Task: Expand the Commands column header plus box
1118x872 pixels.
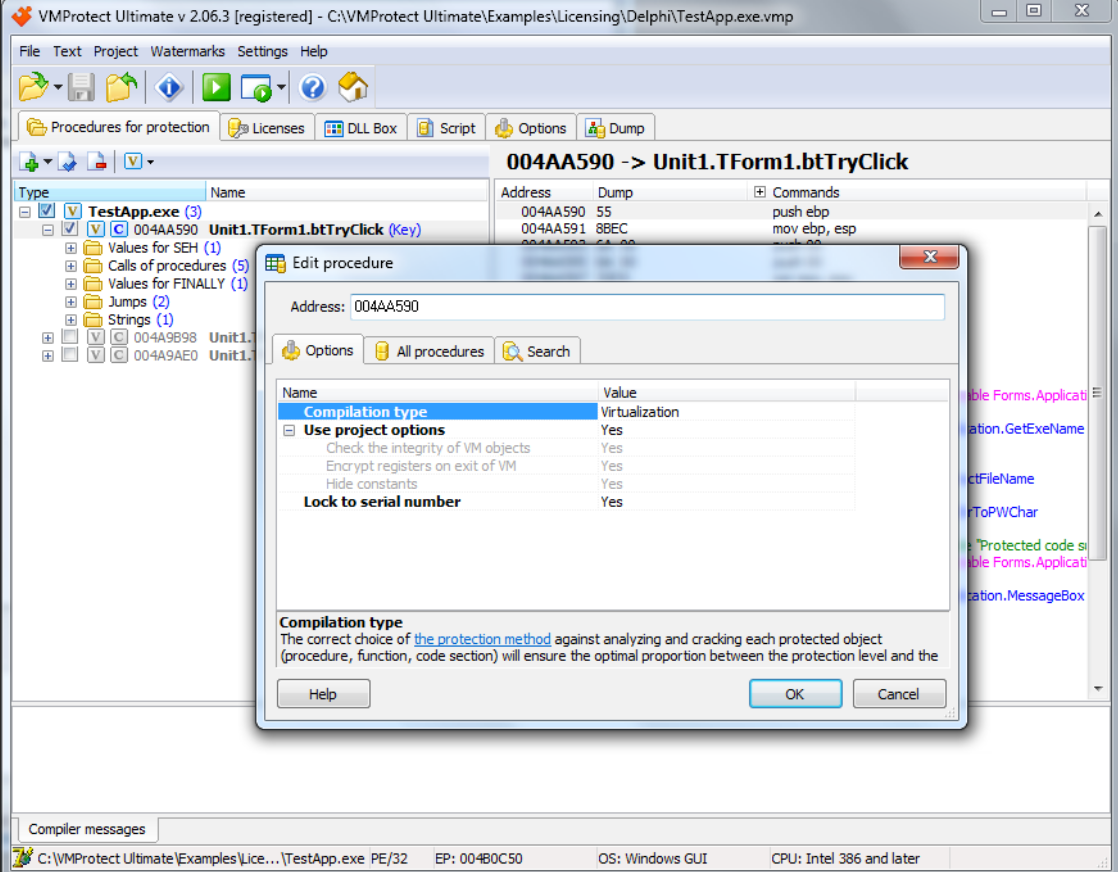Action: pos(759,192)
